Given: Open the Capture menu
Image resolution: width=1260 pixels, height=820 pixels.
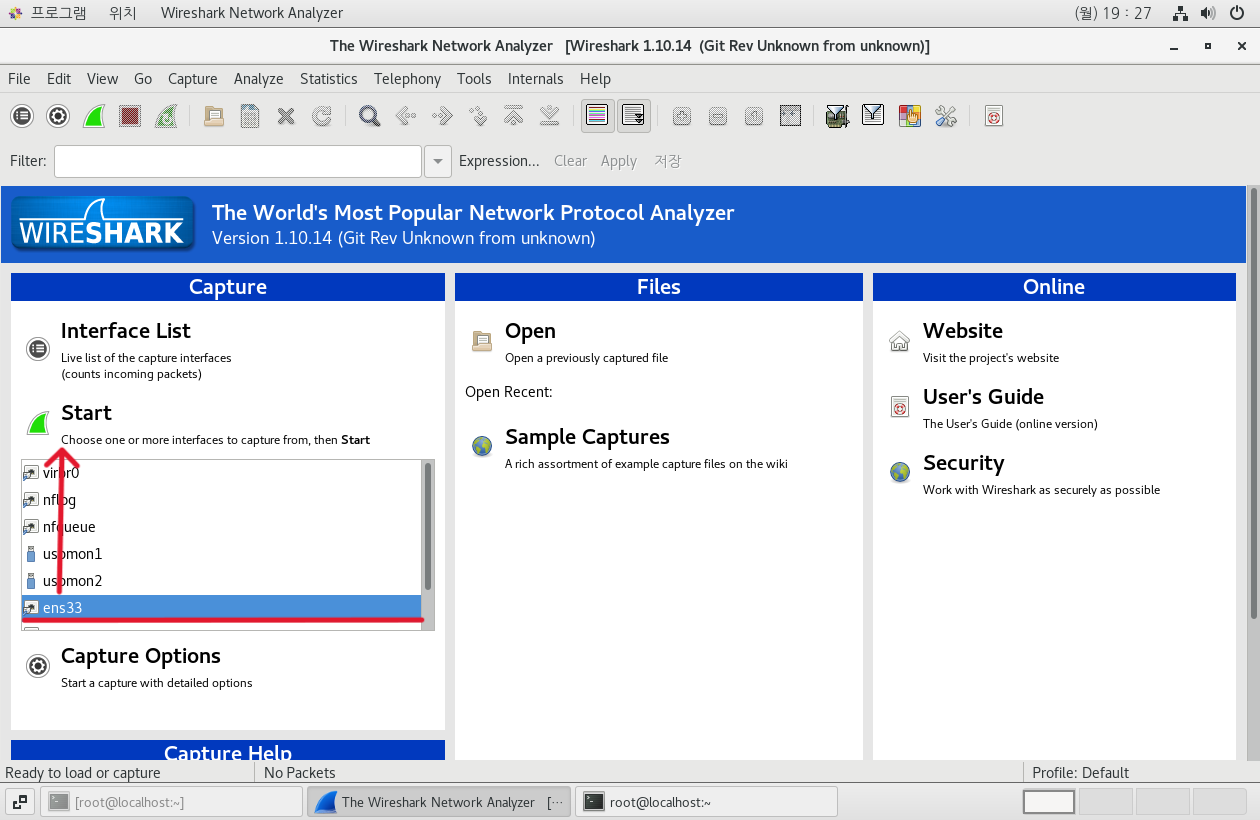Looking at the screenshot, I should point(193,78).
